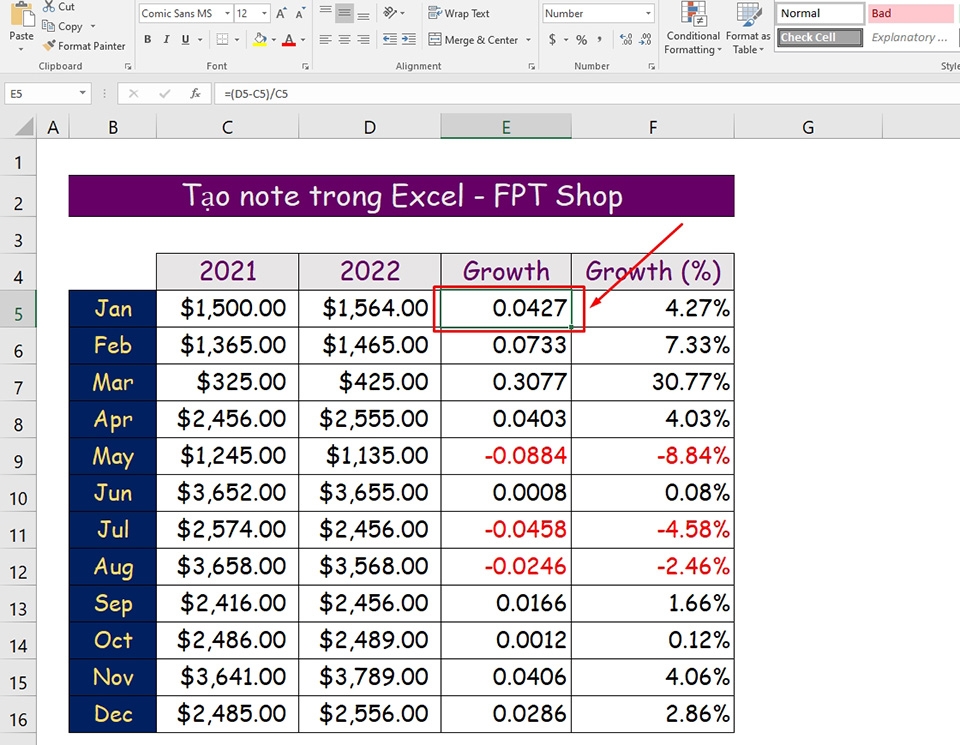
Task: Open the Font settings dialog launcher
Action: [x=305, y=66]
